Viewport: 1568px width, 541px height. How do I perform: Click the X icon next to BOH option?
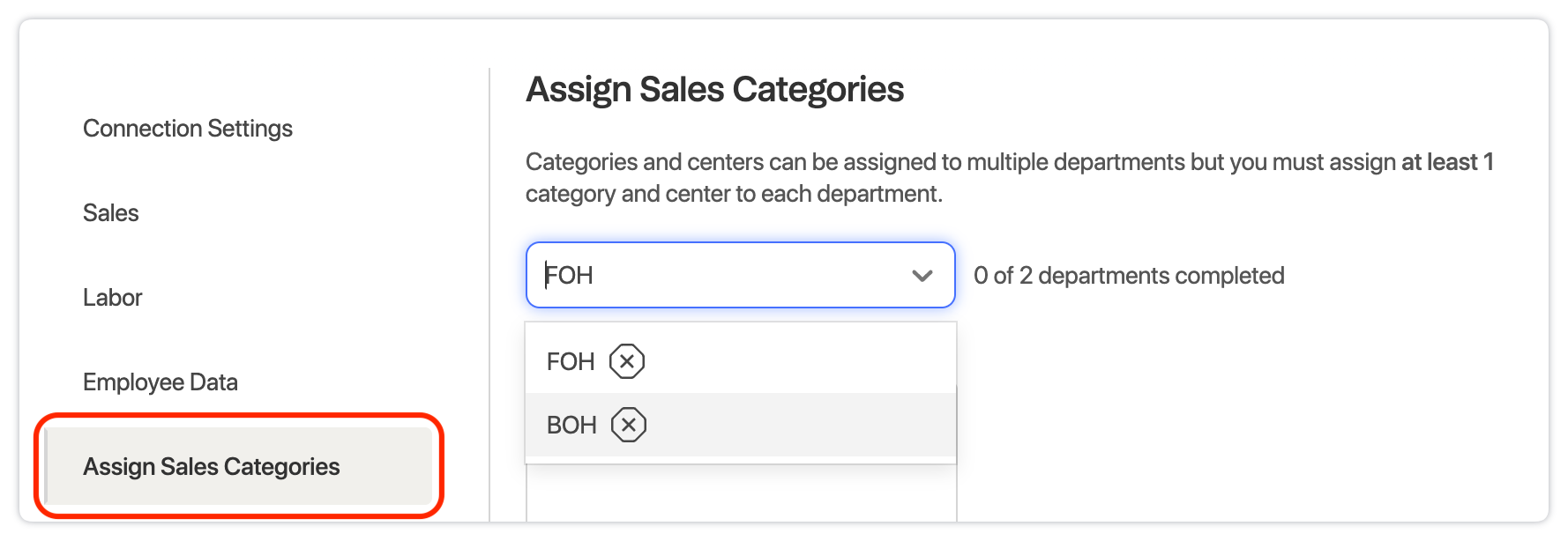tap(629, 425)
